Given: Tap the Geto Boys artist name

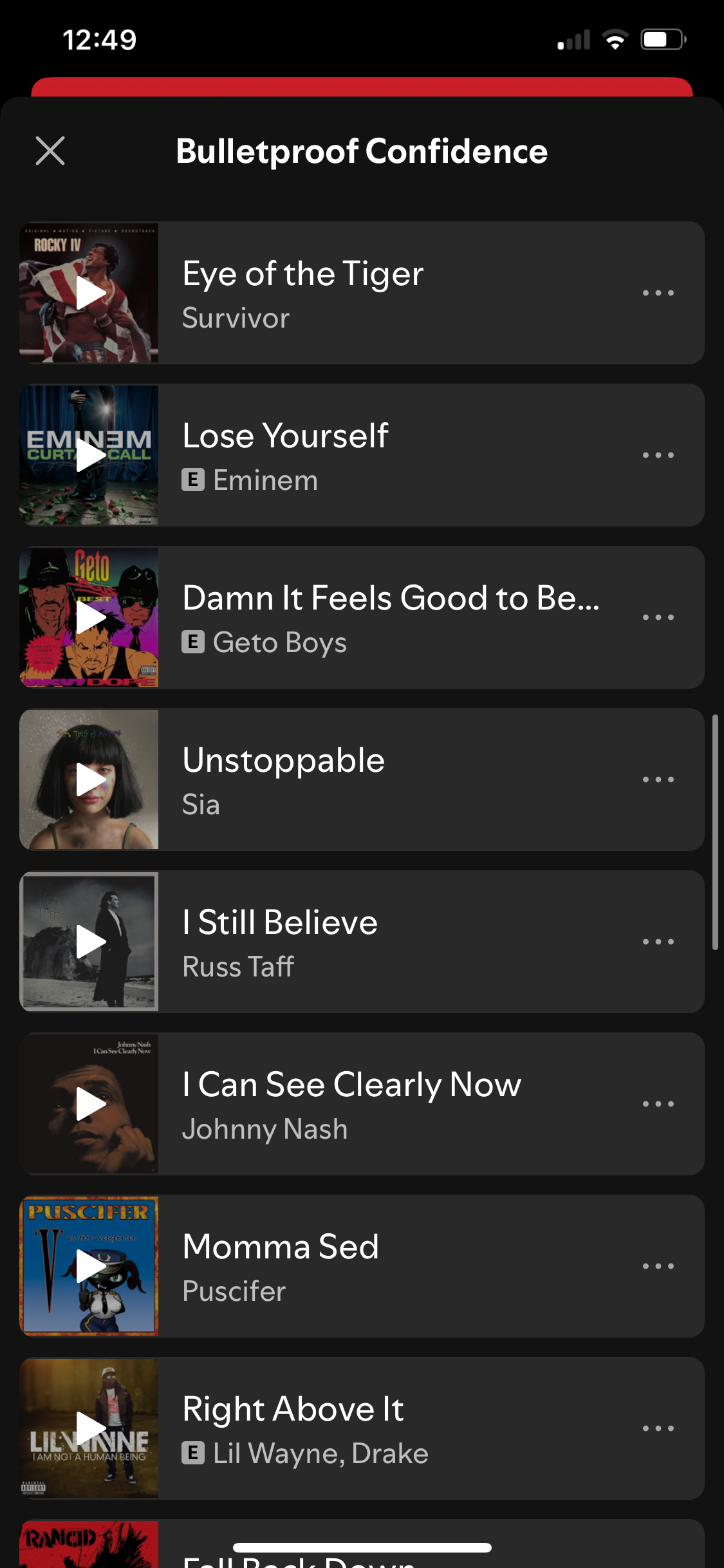Looking at the screenshot, I should coord(279,642).
